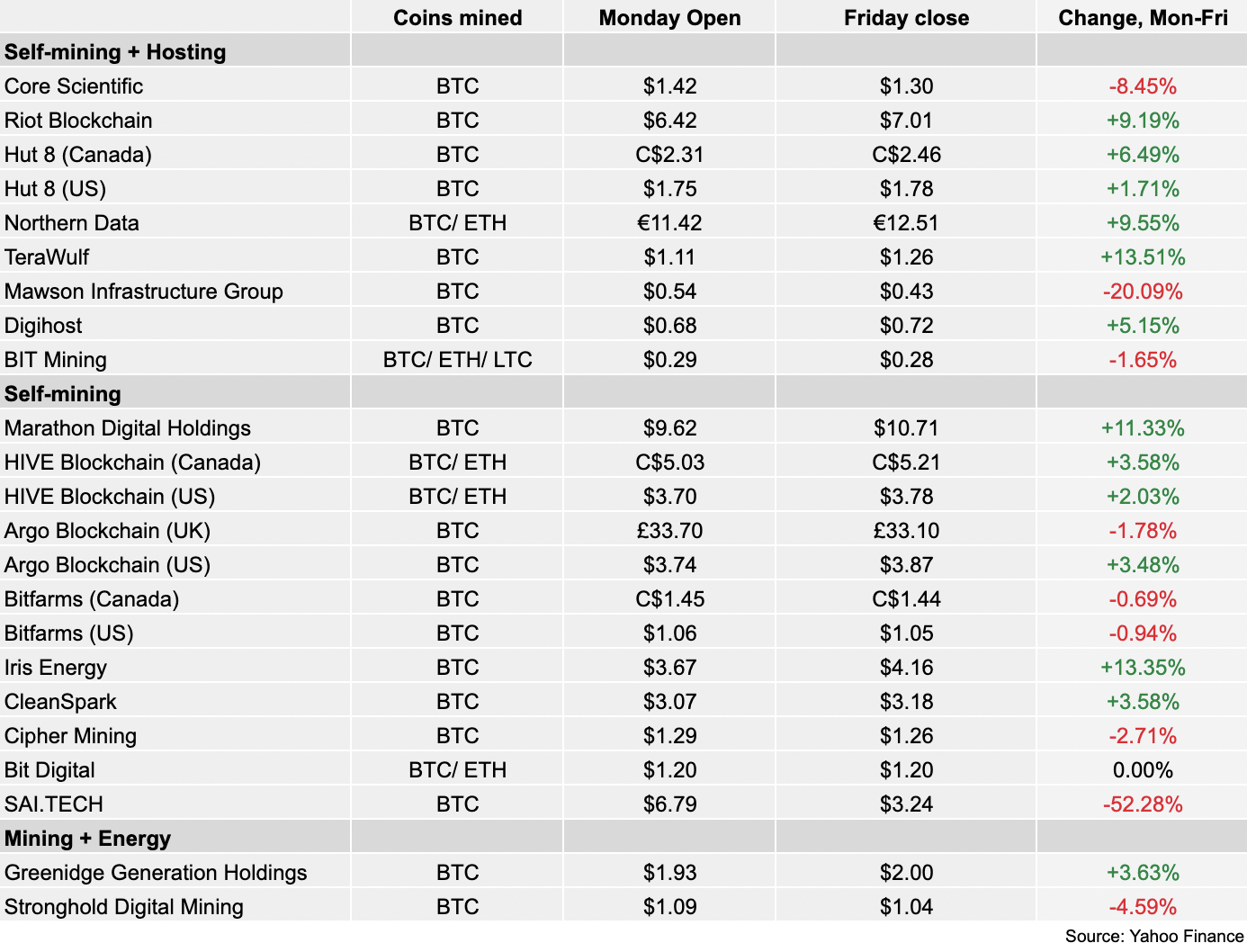1247x952 pixels.
Task: Click Argo Blockchain (UK) £33.70 open price
Action: pyautogui.click(x=669, y=531)
